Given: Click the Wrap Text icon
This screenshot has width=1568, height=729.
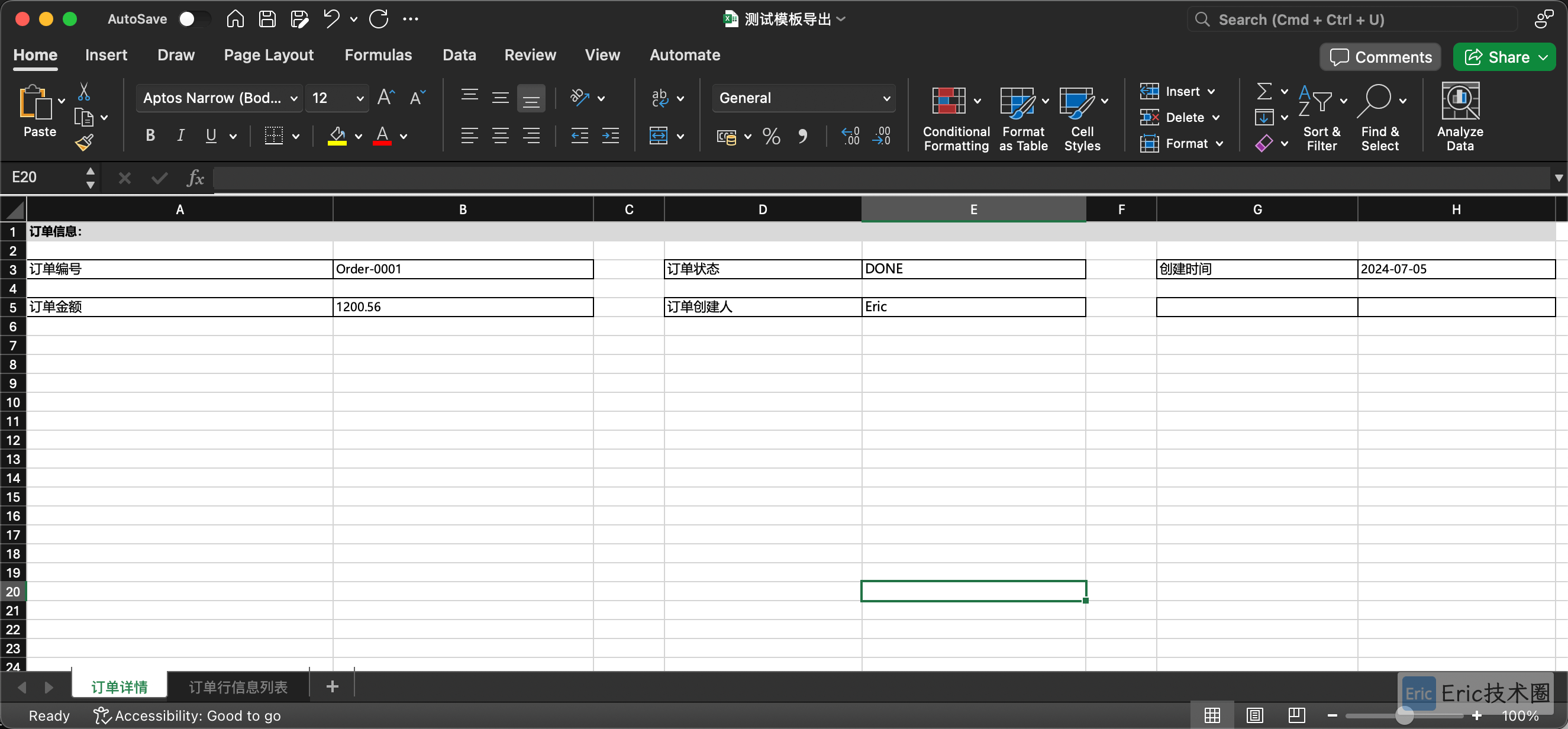Looking at the screenshot, I should click(x=659, y=98).
